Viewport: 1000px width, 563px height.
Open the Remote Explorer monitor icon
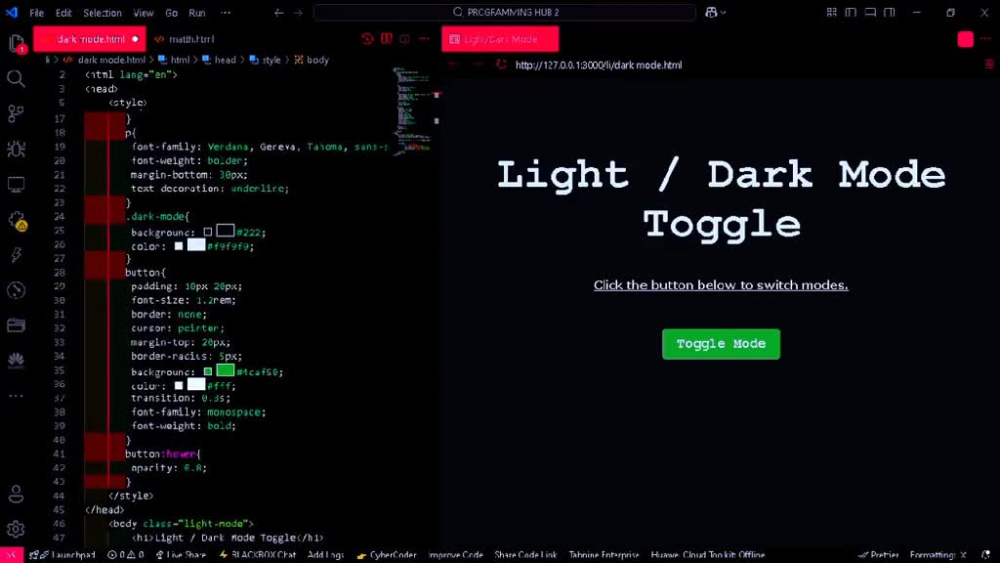[x=16, y=185]
